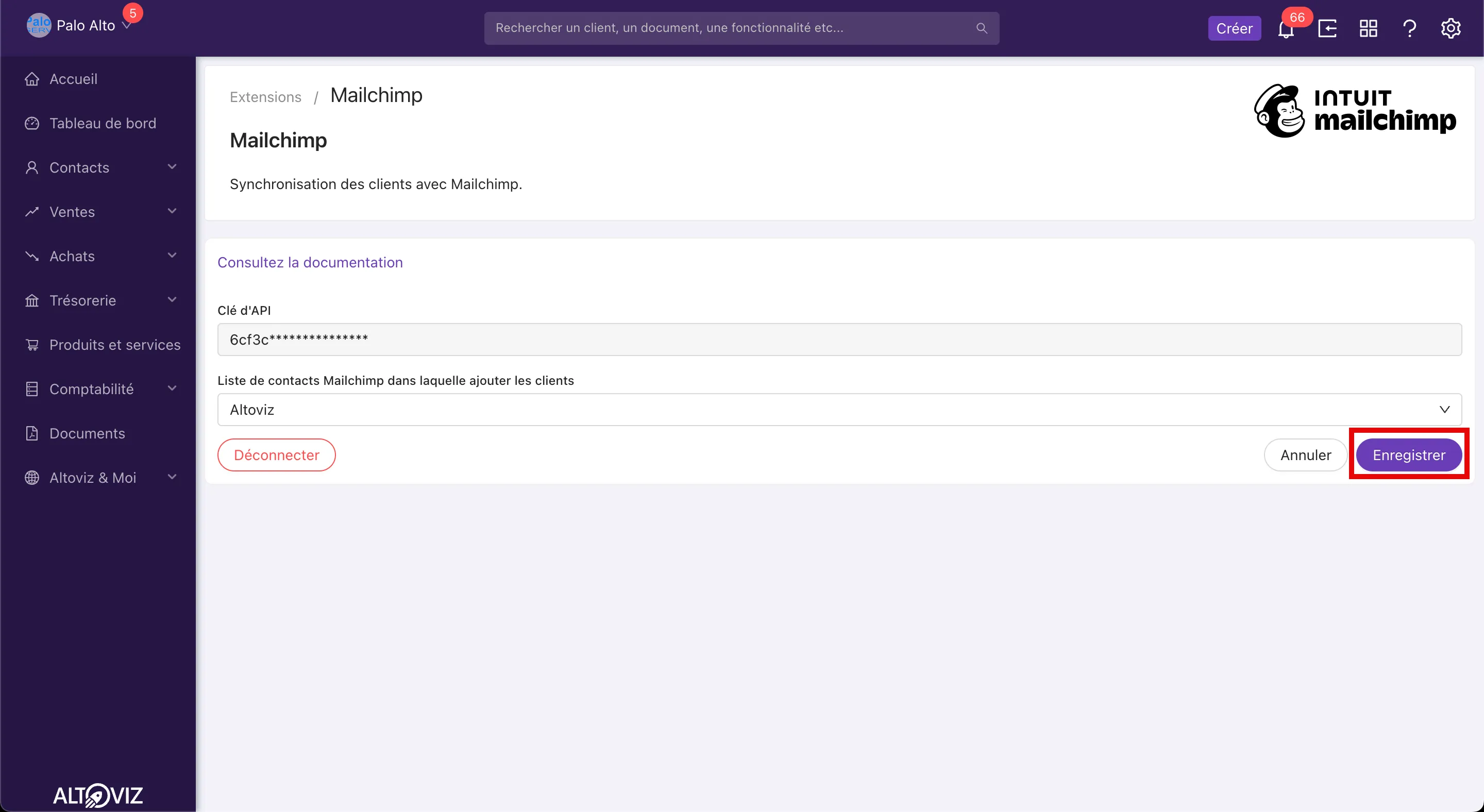Open Tableau de bord menu item
The width and height of the screenshot is (1484, 812).
103,123
